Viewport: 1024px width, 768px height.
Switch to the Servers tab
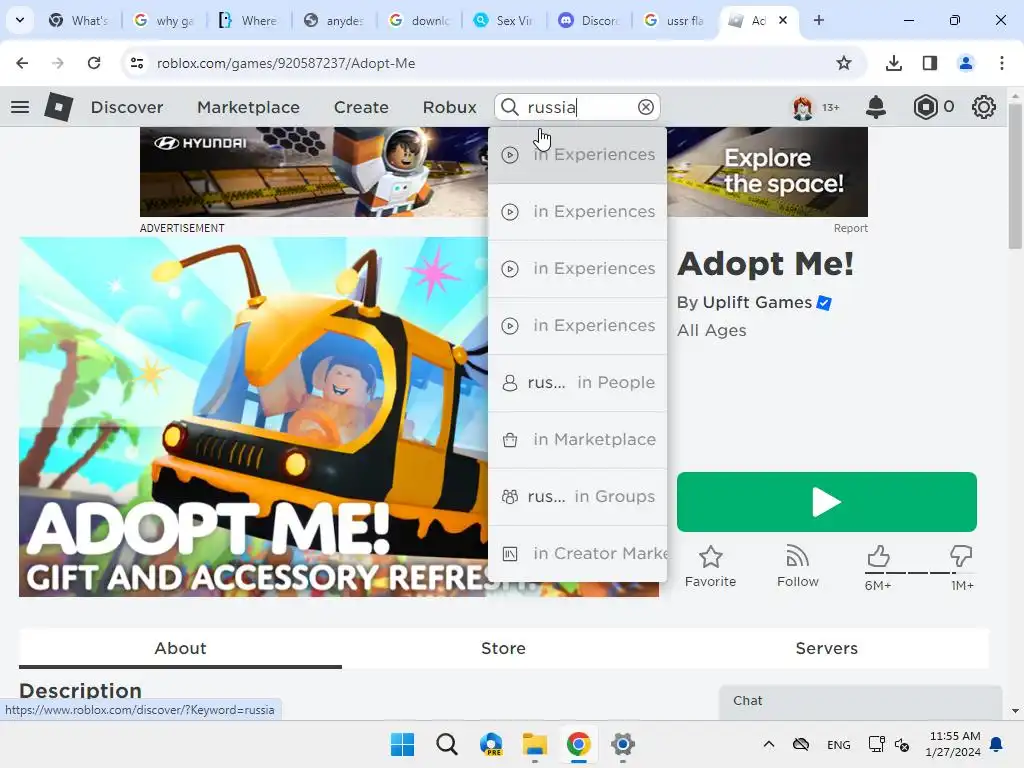click(826, 648)
